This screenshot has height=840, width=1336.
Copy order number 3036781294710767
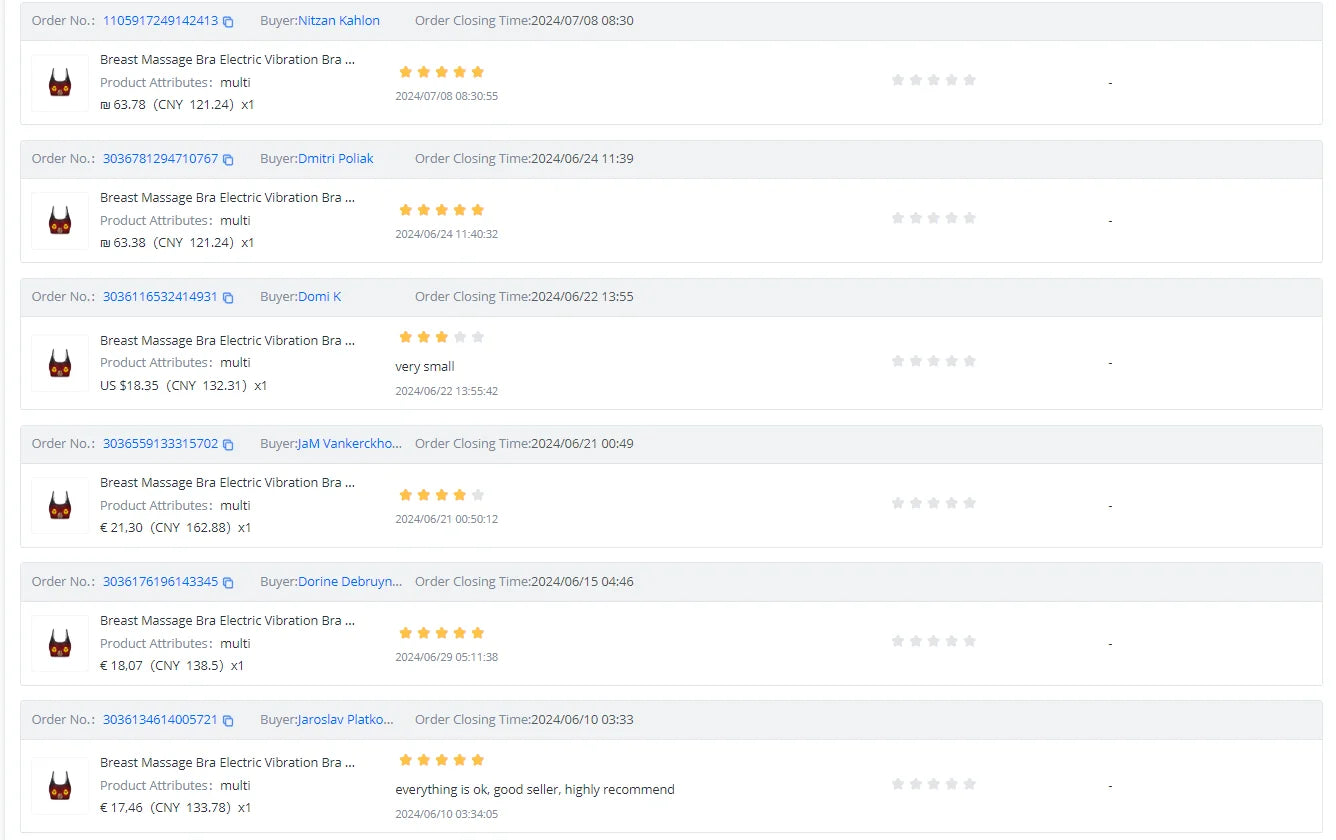coord(228,159)
